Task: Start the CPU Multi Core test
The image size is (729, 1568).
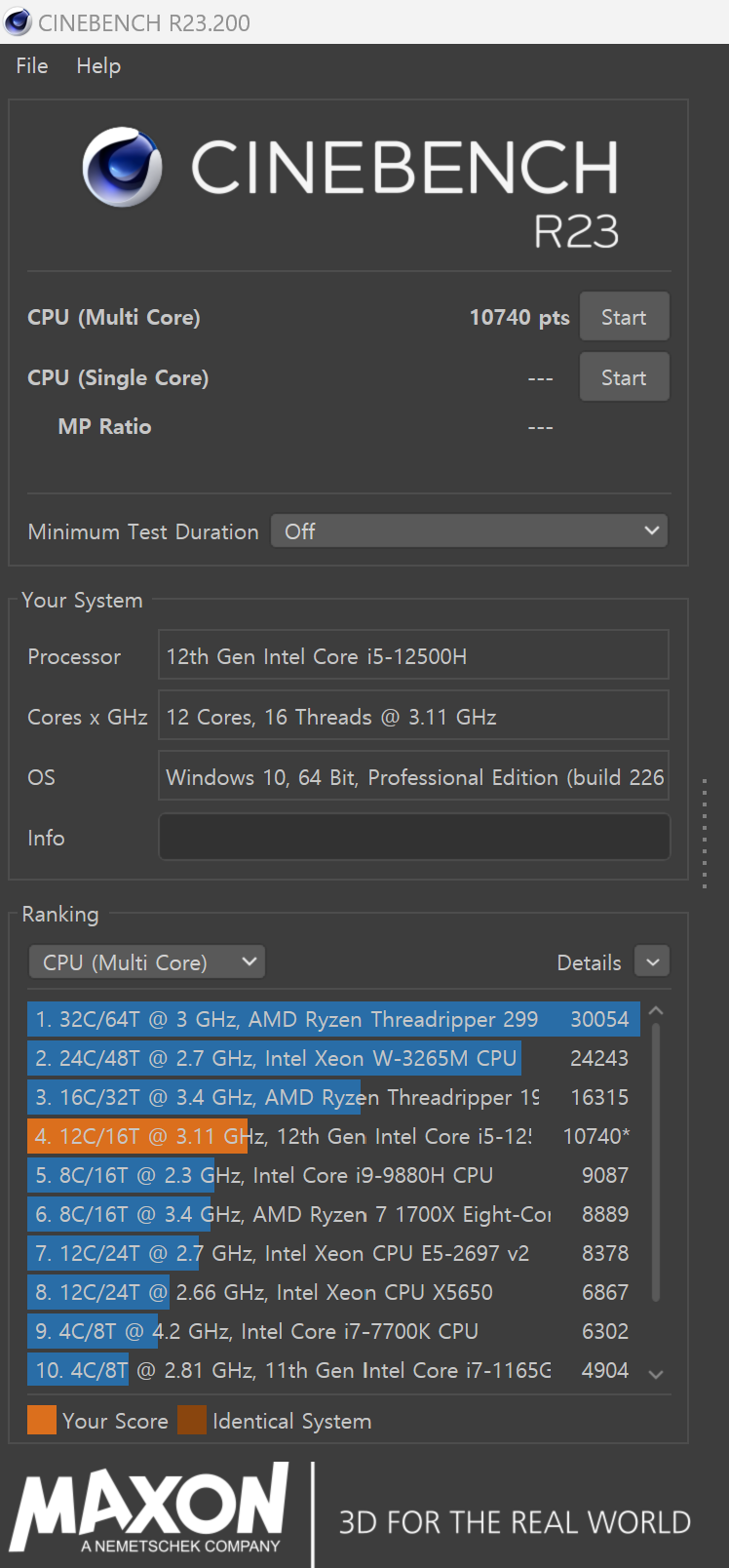Action: point(624,317)
